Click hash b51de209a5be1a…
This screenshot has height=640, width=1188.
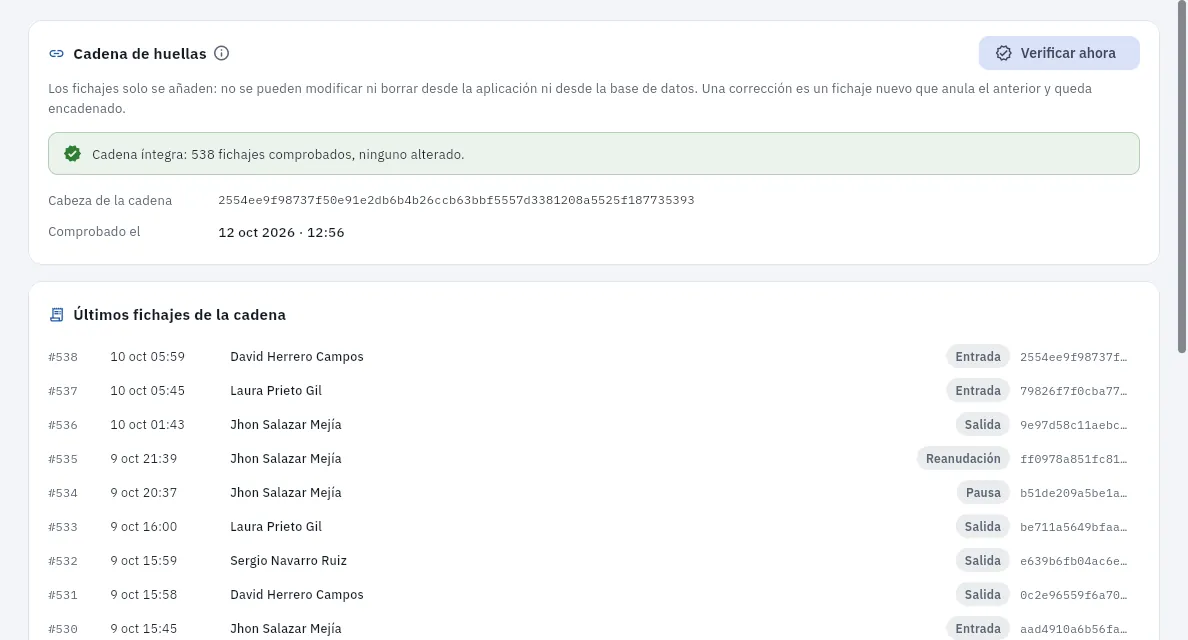1073,493
